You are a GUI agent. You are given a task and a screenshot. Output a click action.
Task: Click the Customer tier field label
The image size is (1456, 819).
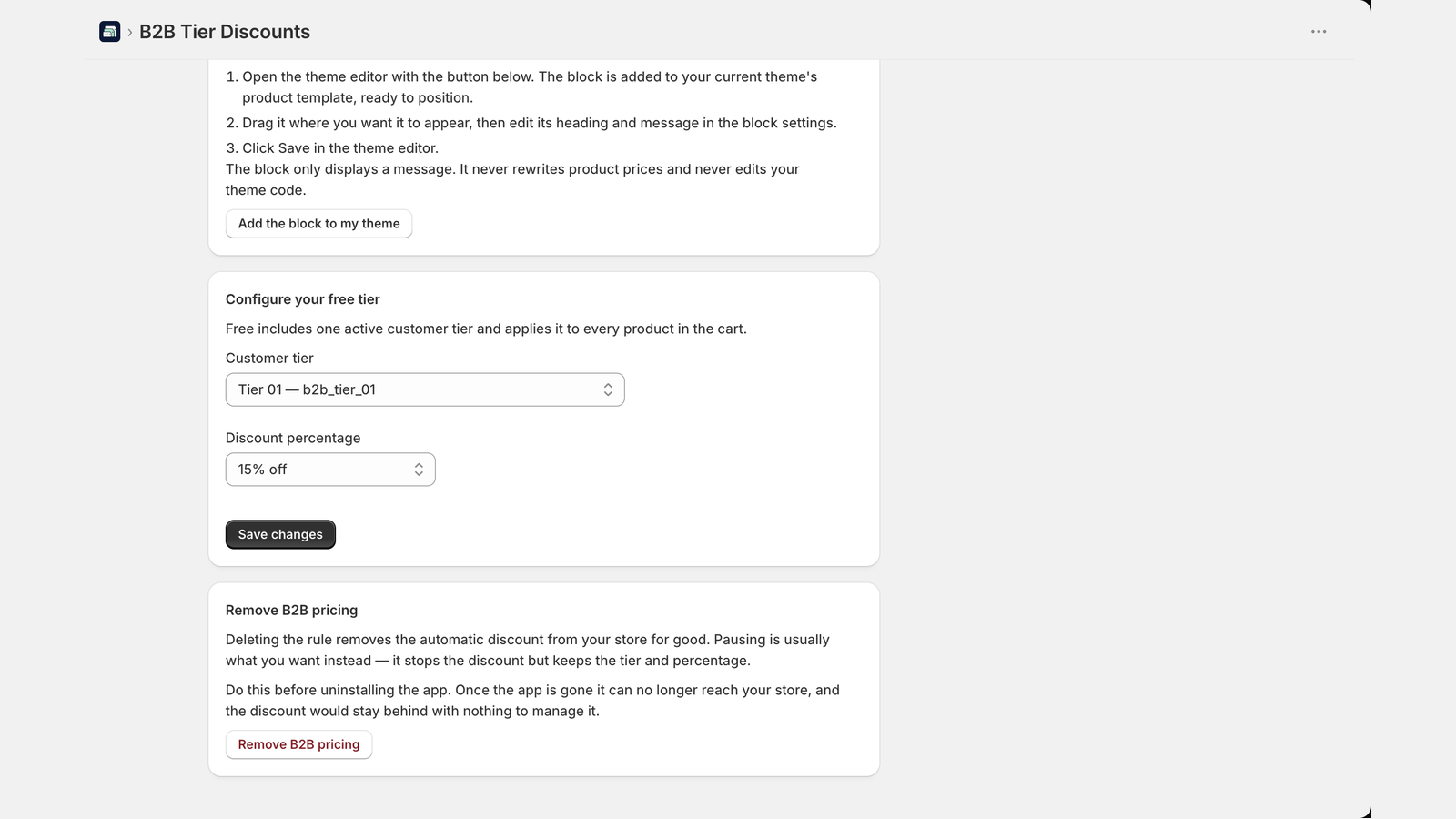tap(269, 359)
